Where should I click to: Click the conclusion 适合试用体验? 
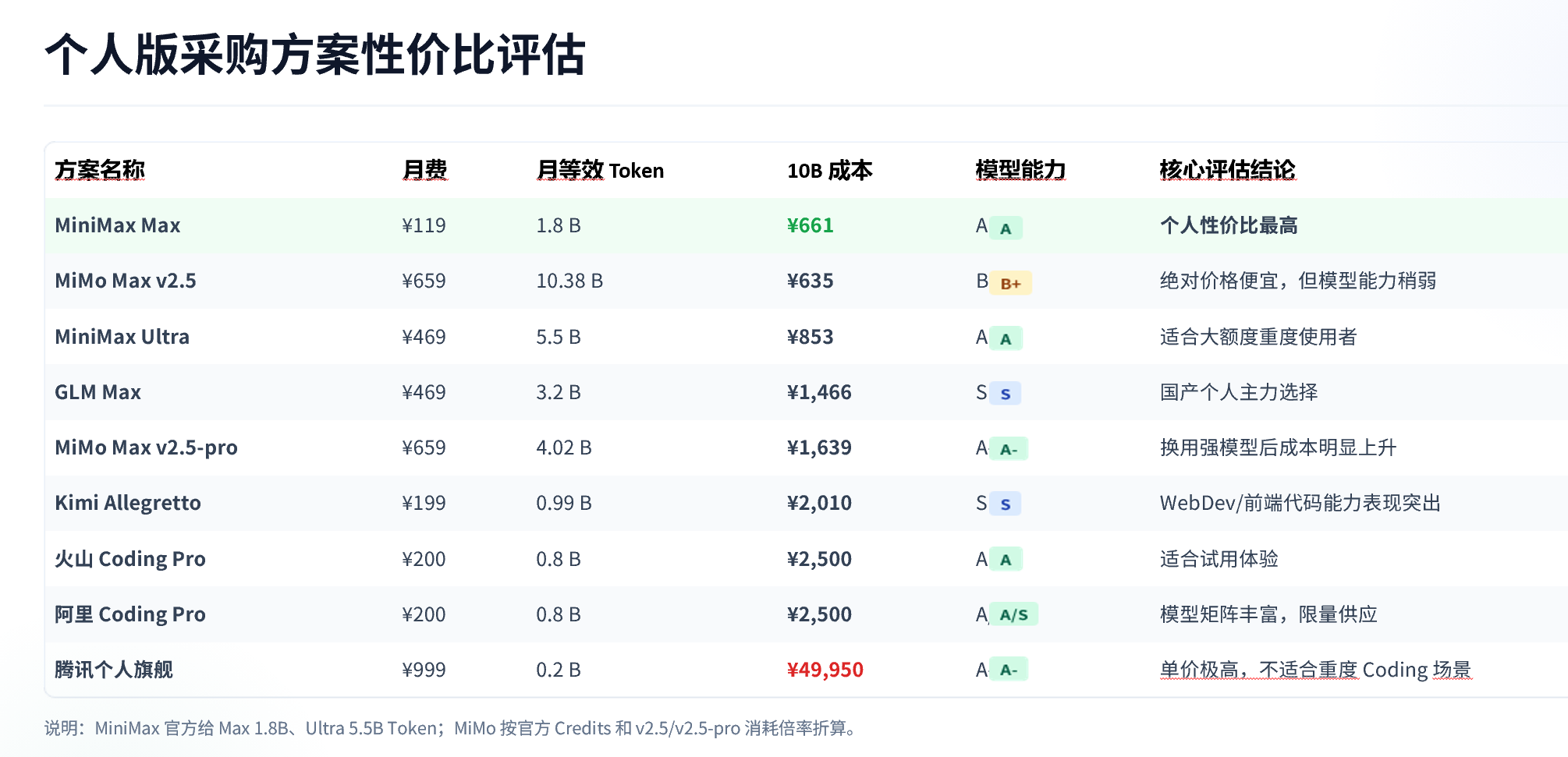[1219, 559]
